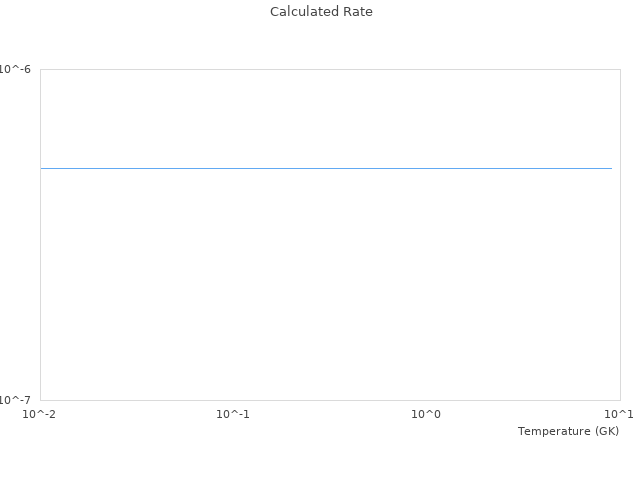Click the 10^1 x-axis tick label

coord(619,413)
